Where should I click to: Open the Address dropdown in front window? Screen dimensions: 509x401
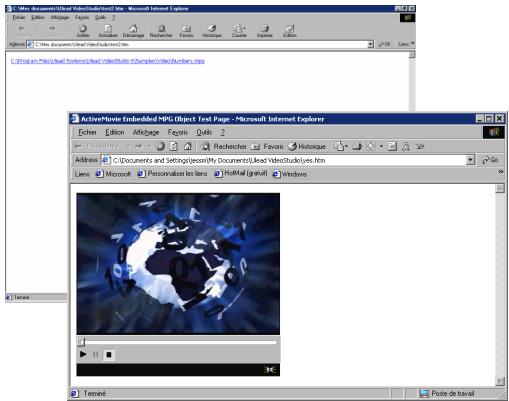pos(470,160)
